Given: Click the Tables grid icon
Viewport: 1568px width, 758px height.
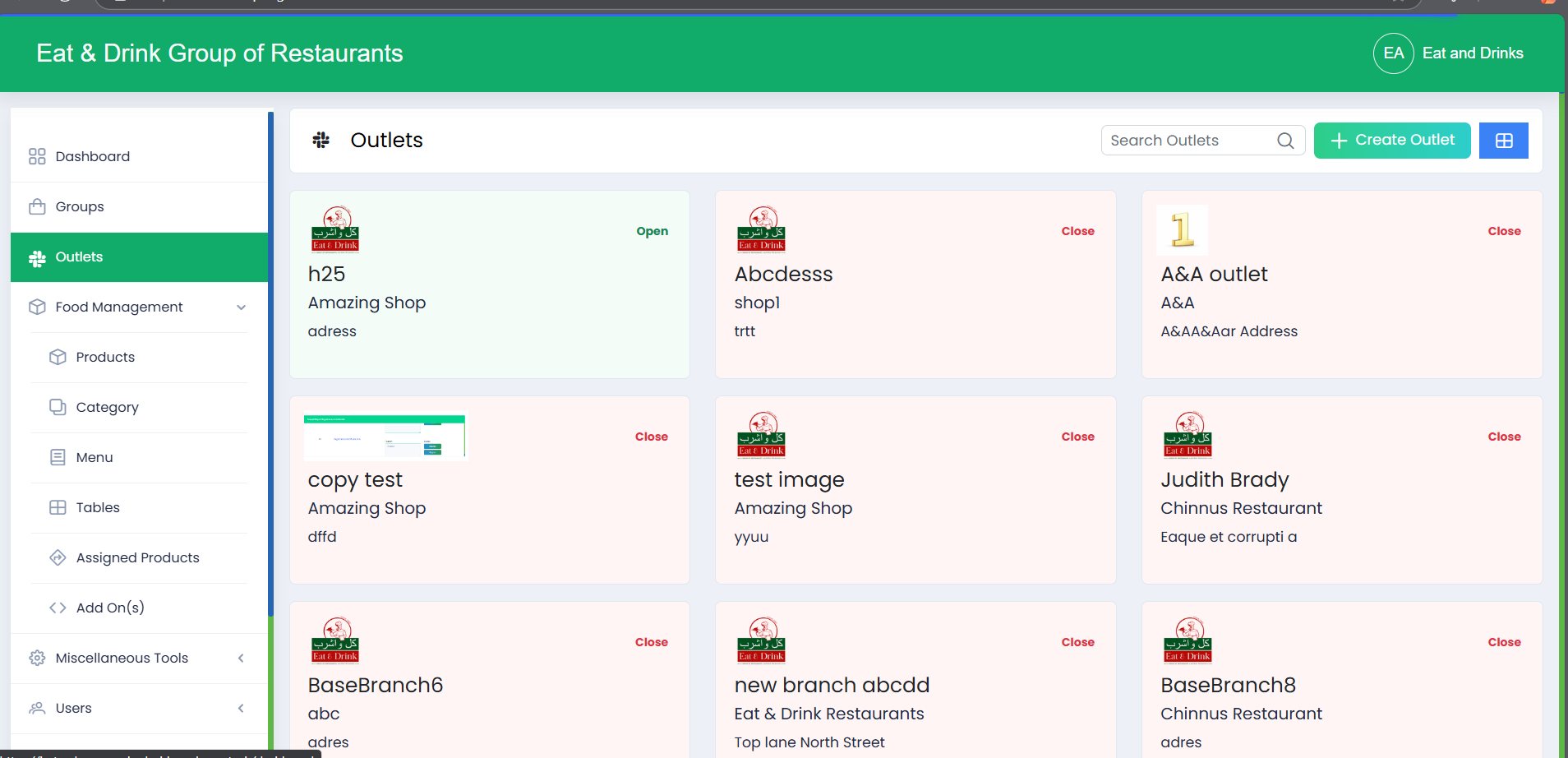Looking at the screenshot, I should 58,507.
